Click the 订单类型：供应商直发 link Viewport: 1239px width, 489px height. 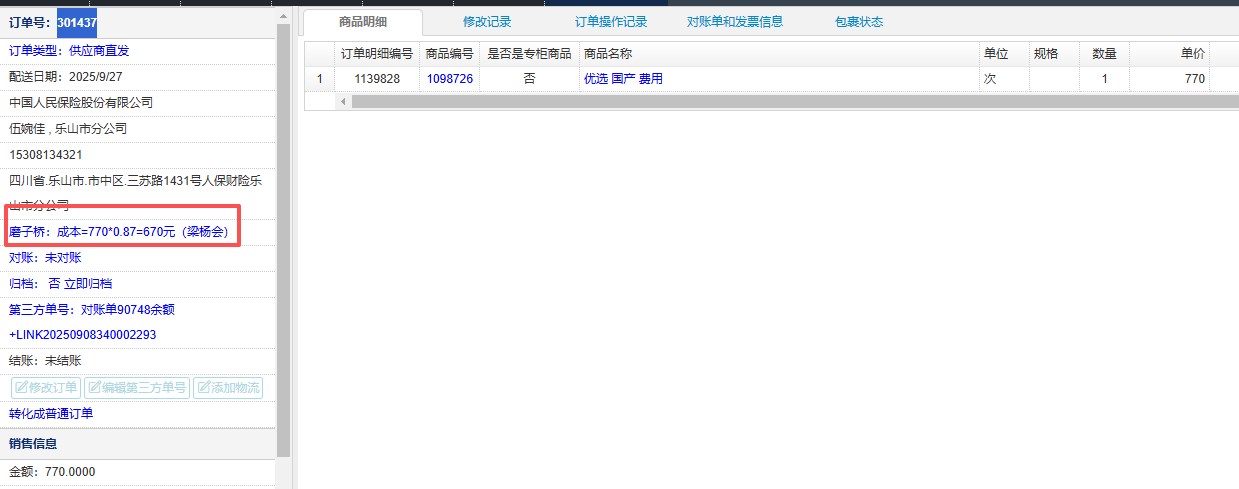tap(69, 50)
